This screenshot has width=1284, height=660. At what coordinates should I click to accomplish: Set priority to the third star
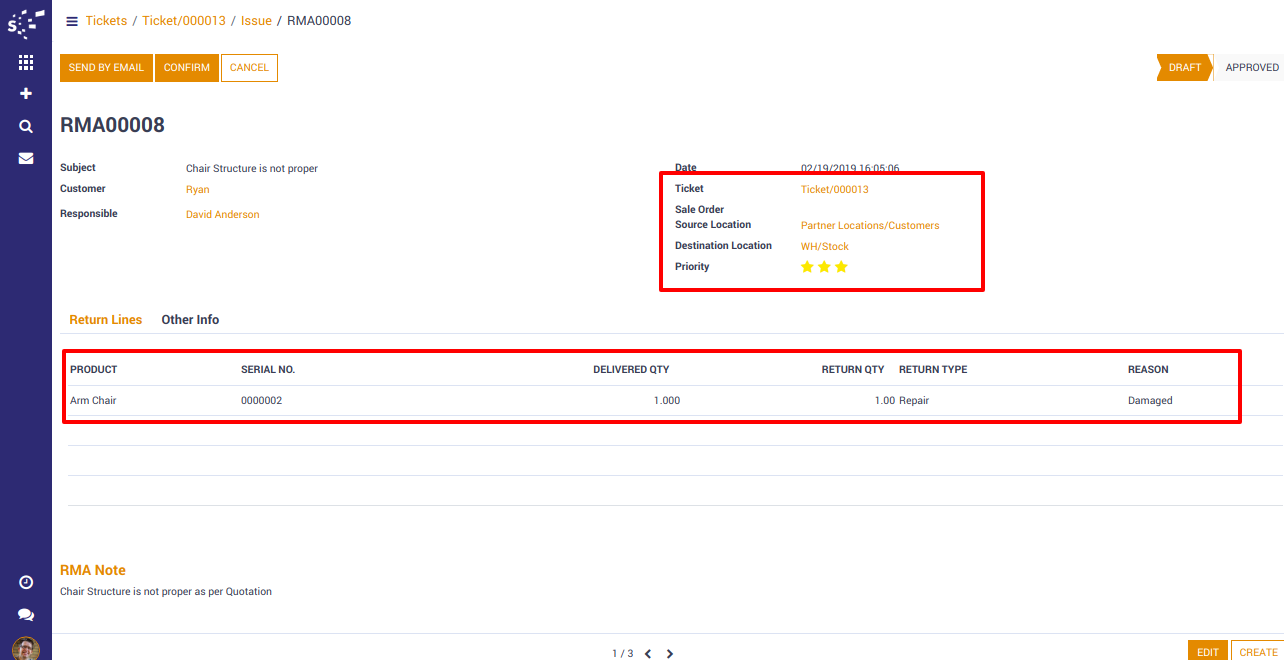click(x=841, y=267)
